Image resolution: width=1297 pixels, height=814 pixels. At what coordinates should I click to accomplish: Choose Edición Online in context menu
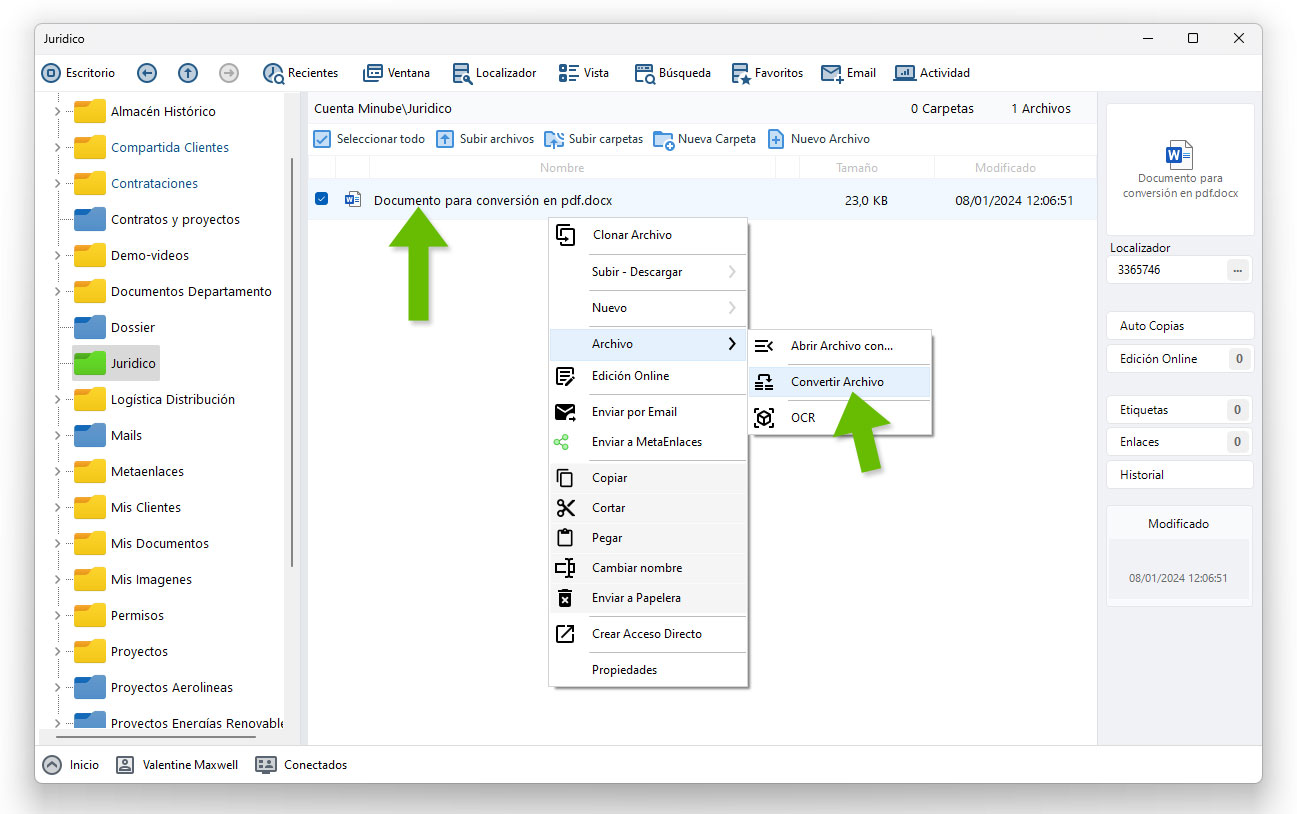(648, 376)
